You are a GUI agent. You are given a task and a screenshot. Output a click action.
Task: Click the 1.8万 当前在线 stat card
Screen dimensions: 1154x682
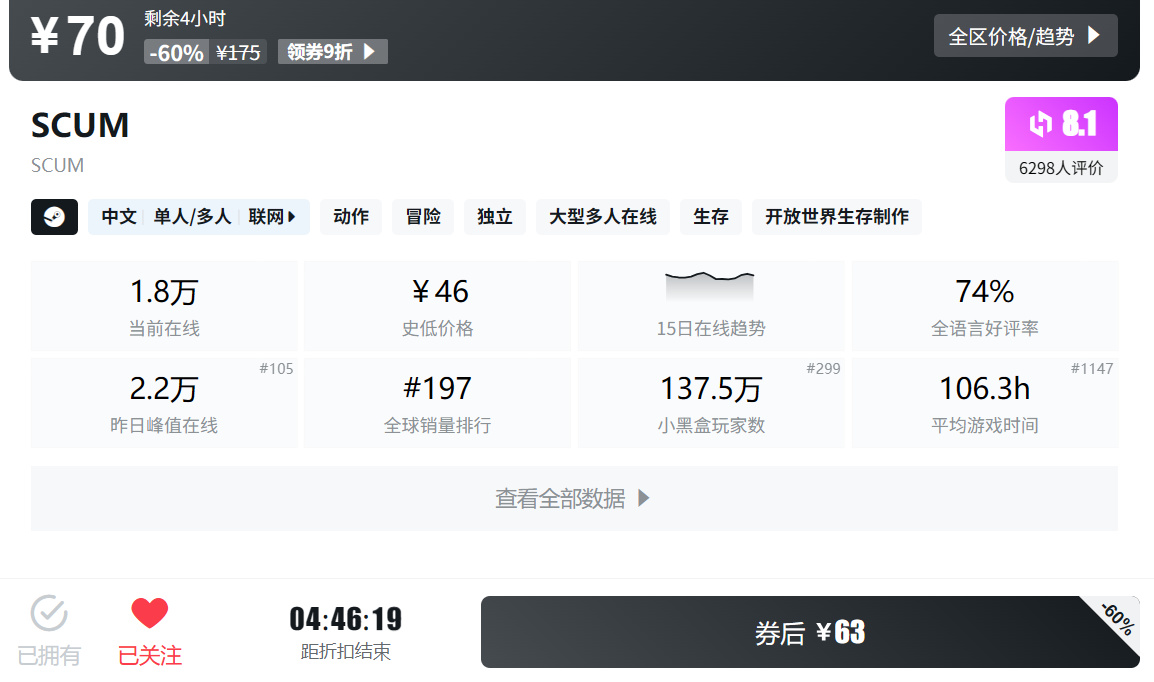(x=164, y=305)
